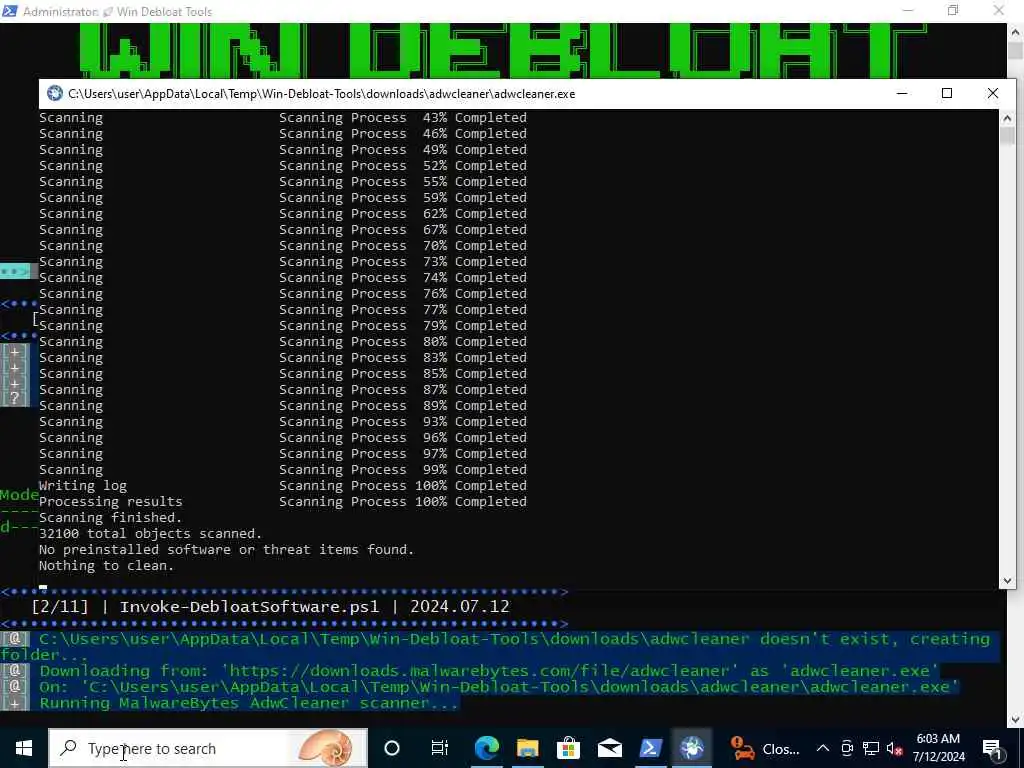Click the '2024.07.12' date in PowerShell output

tap(460, 607)
